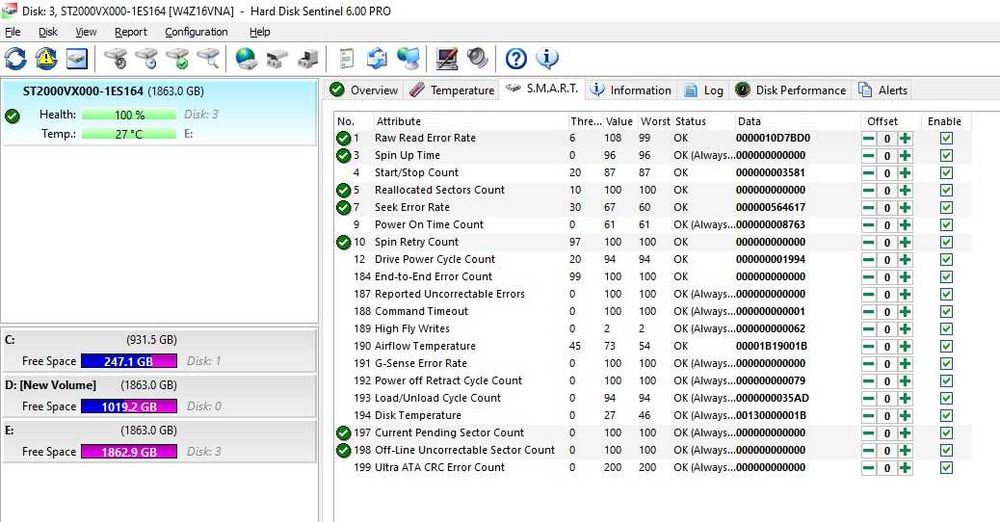The width and height of the screenshot is (1000, 522).
Task: Toggle Enable checkbox for Raw Read Error Rate
Action: click(946, 138)
